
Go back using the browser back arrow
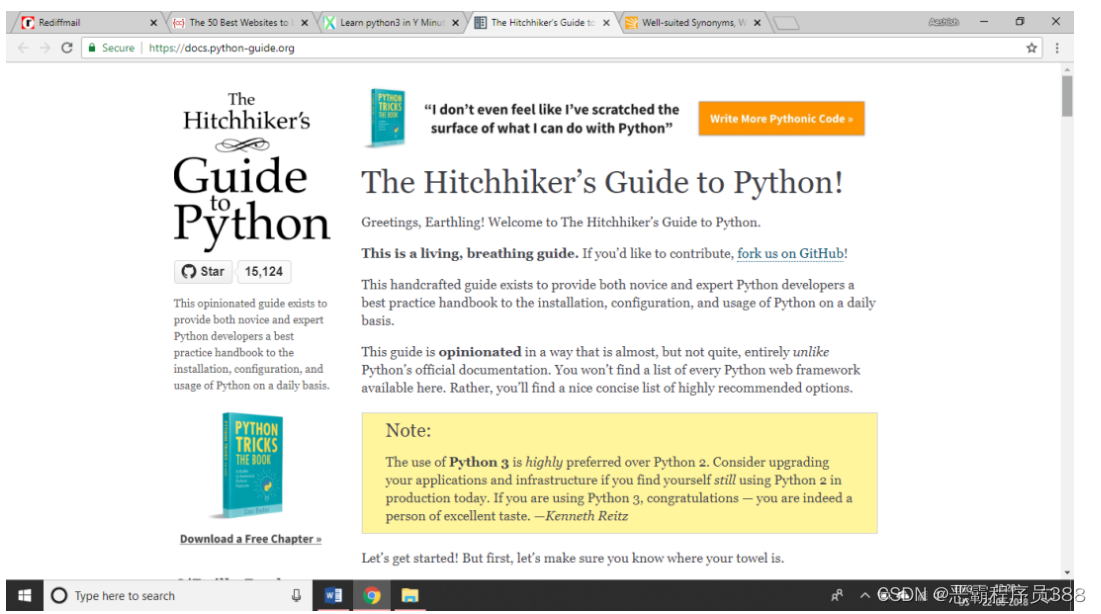tap(23, 48)
